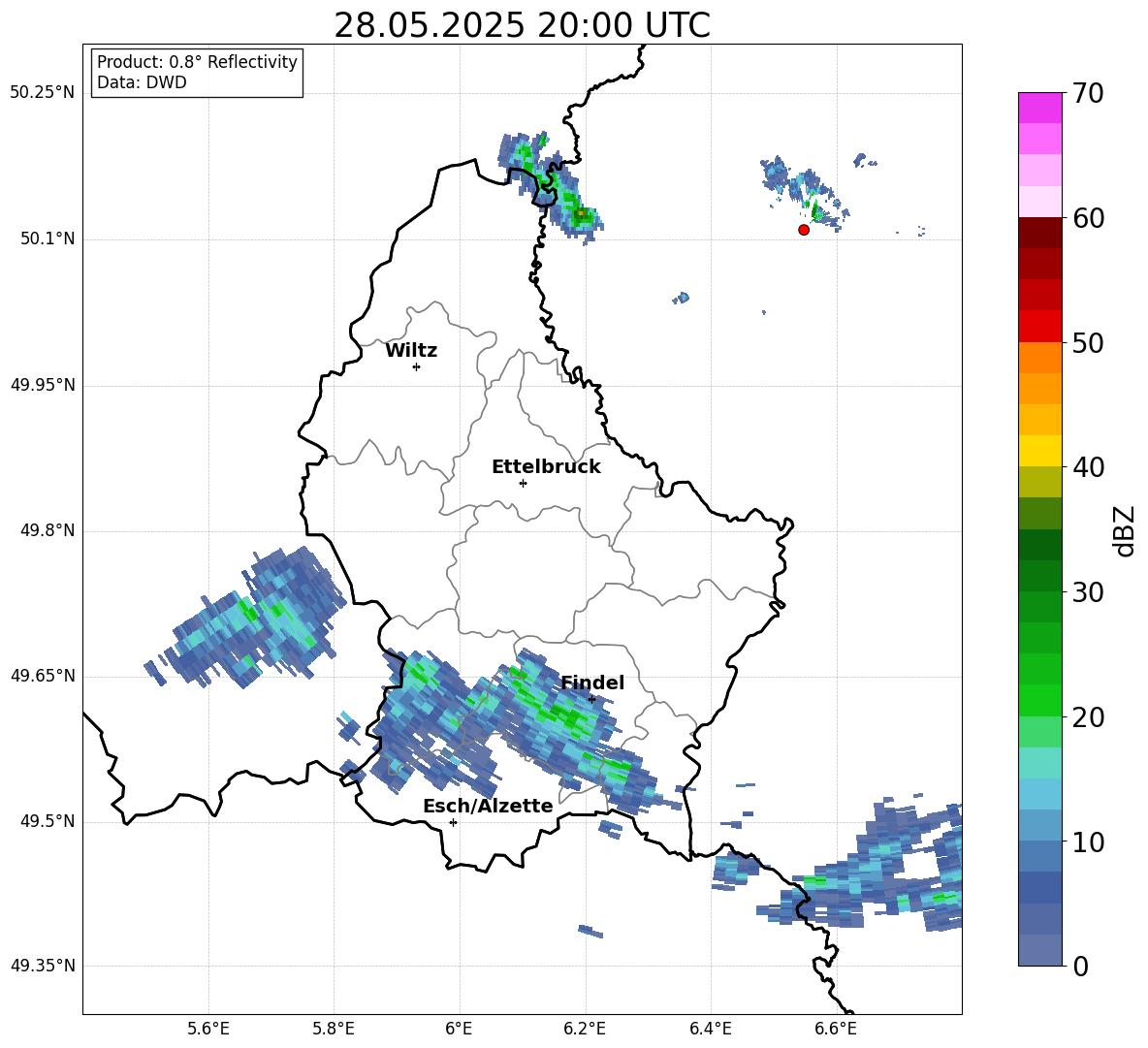Screen dimensions: 1148x1048
Task: Click the 6°E longitude label
Action: click(x=459, y=1029)
